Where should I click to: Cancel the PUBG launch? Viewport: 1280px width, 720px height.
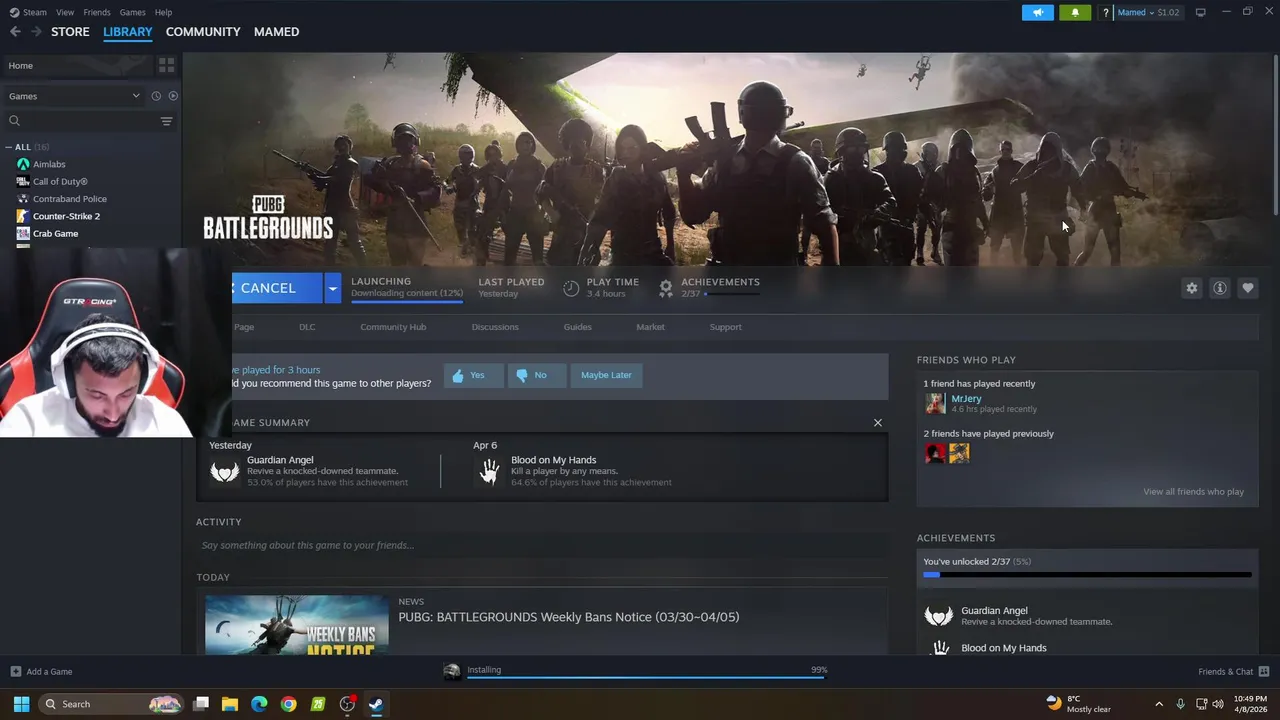point(277,288)
